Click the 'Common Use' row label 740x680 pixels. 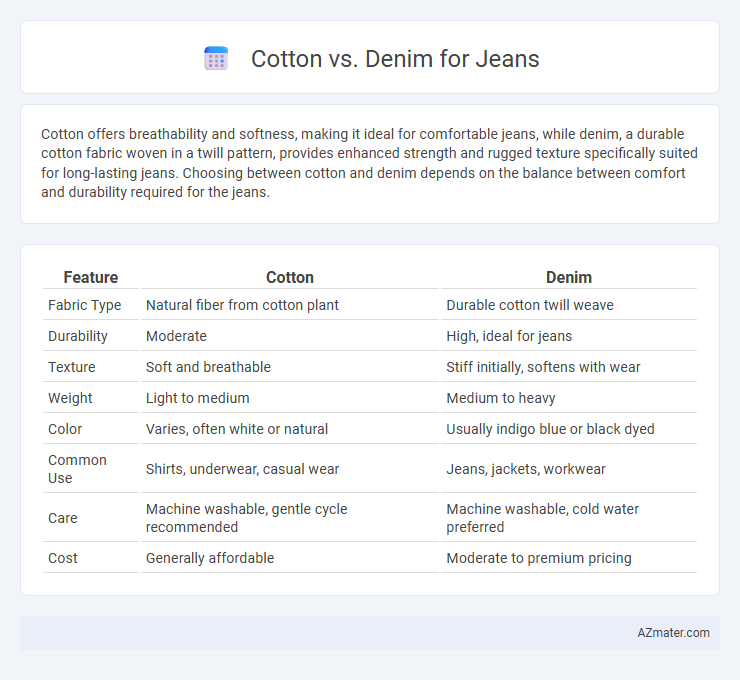tap(77, 469)
